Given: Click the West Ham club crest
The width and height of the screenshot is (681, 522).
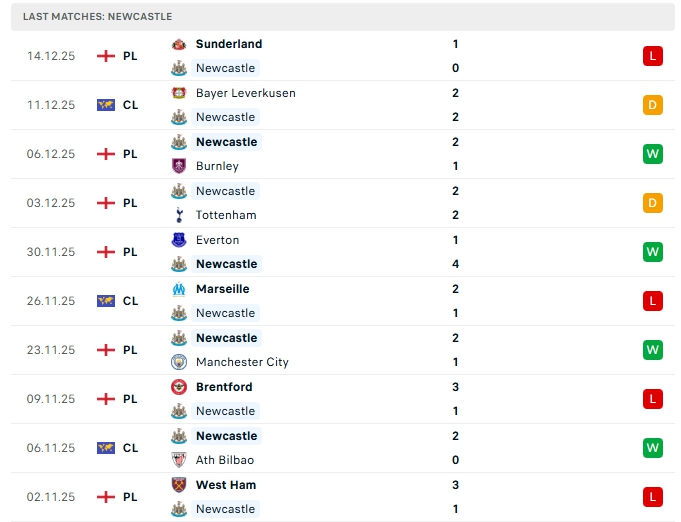Looking at the screenshot, I should (179, 485).
